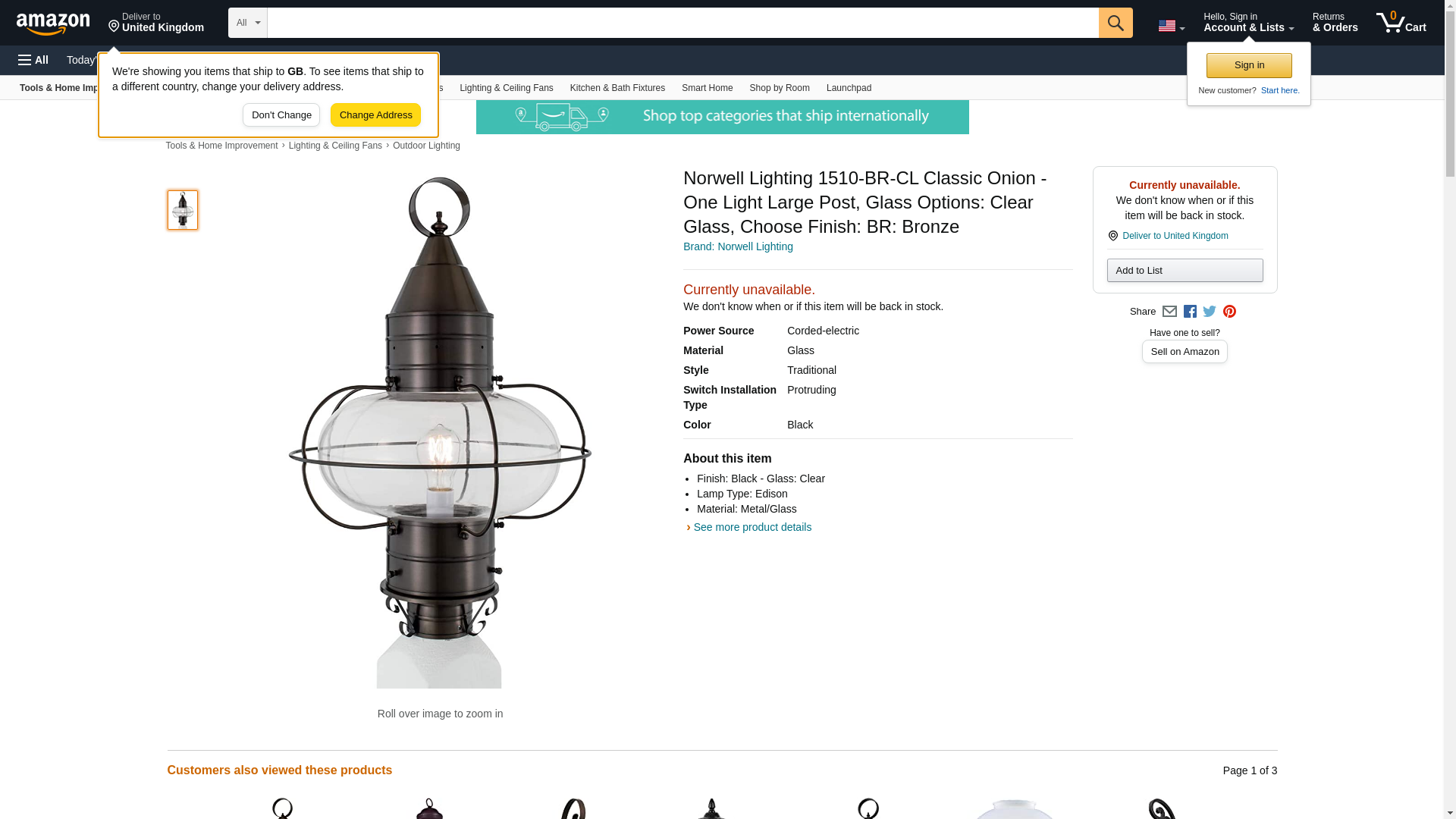Click the yellow Sign in button

click(1249, 65)
